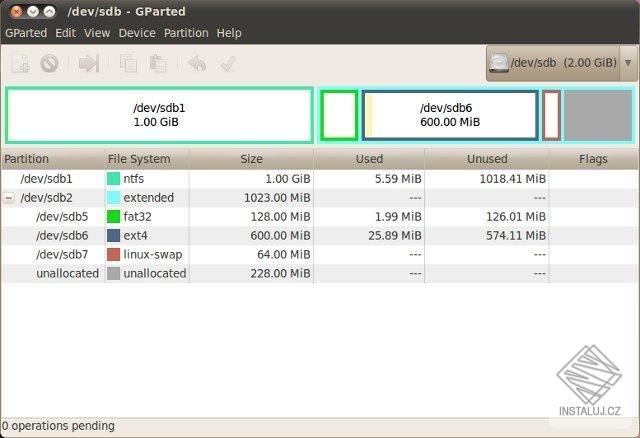Click the linux-swap file system label
The image size is (640, 438).
pos(153,255)
